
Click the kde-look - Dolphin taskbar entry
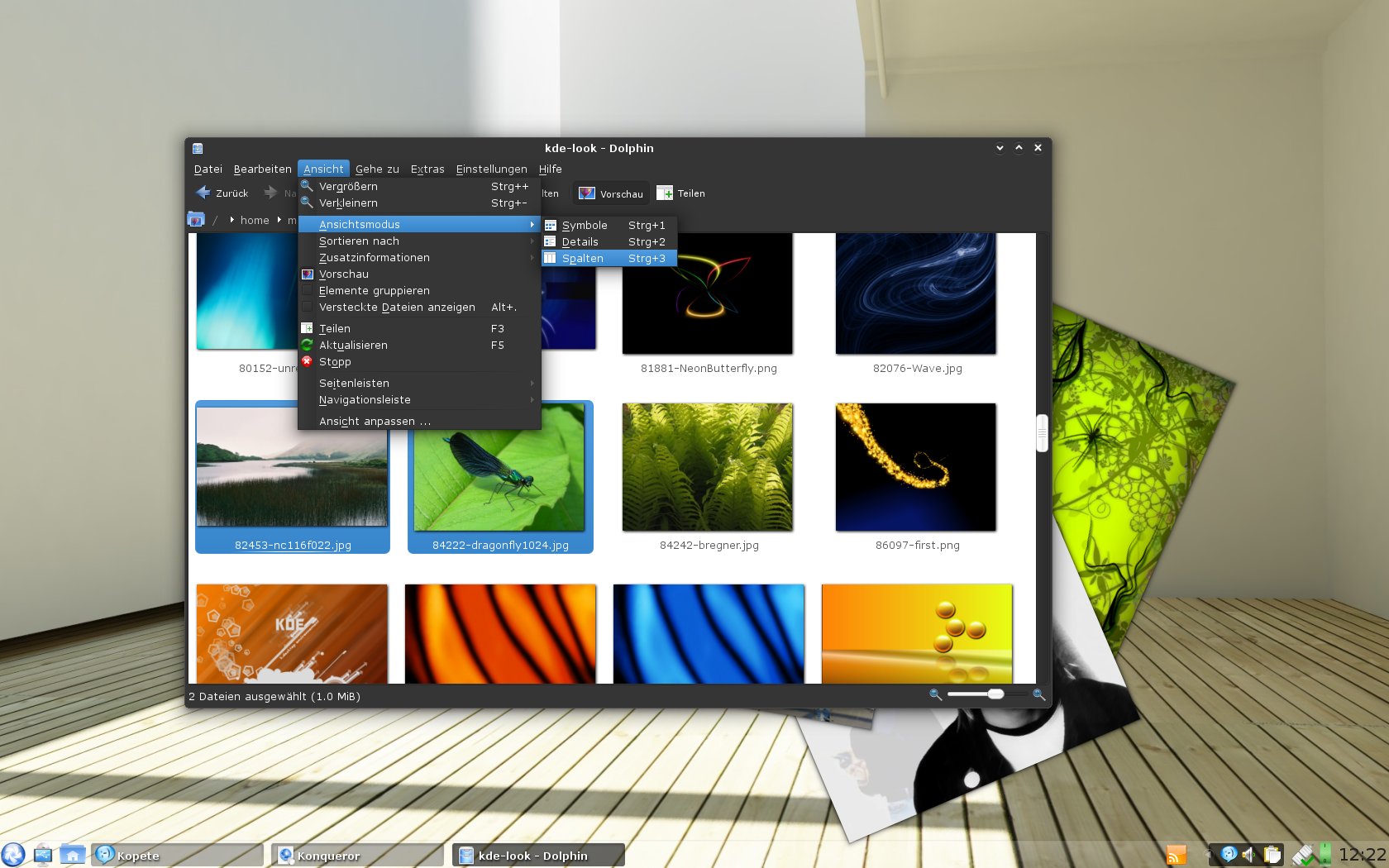(x=538, y=855)
